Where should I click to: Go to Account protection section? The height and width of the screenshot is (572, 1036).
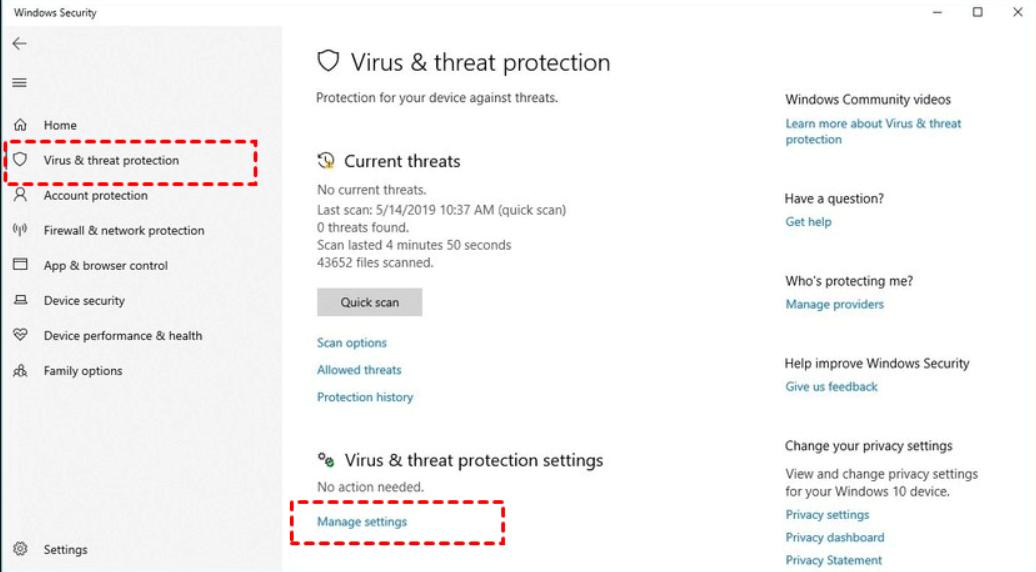(95, 196)
